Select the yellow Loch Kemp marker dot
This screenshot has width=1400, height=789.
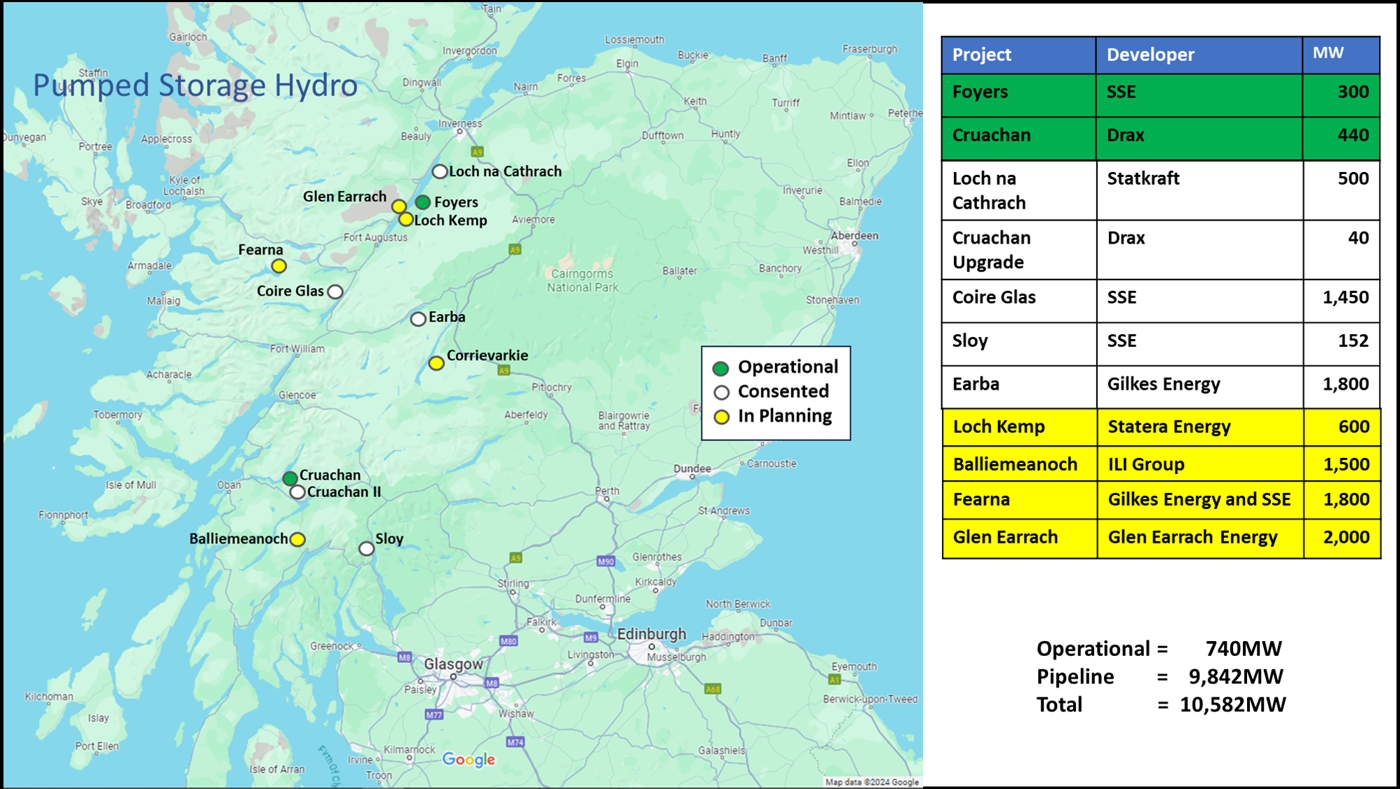(x=405, y=219)
